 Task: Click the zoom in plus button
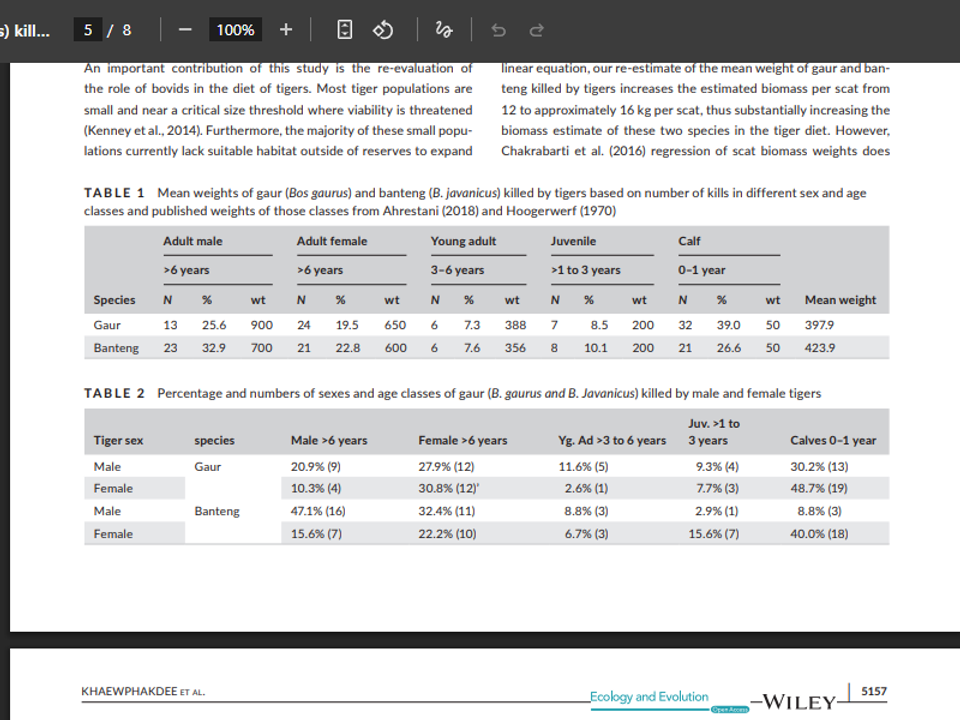(x=286, y=30)
